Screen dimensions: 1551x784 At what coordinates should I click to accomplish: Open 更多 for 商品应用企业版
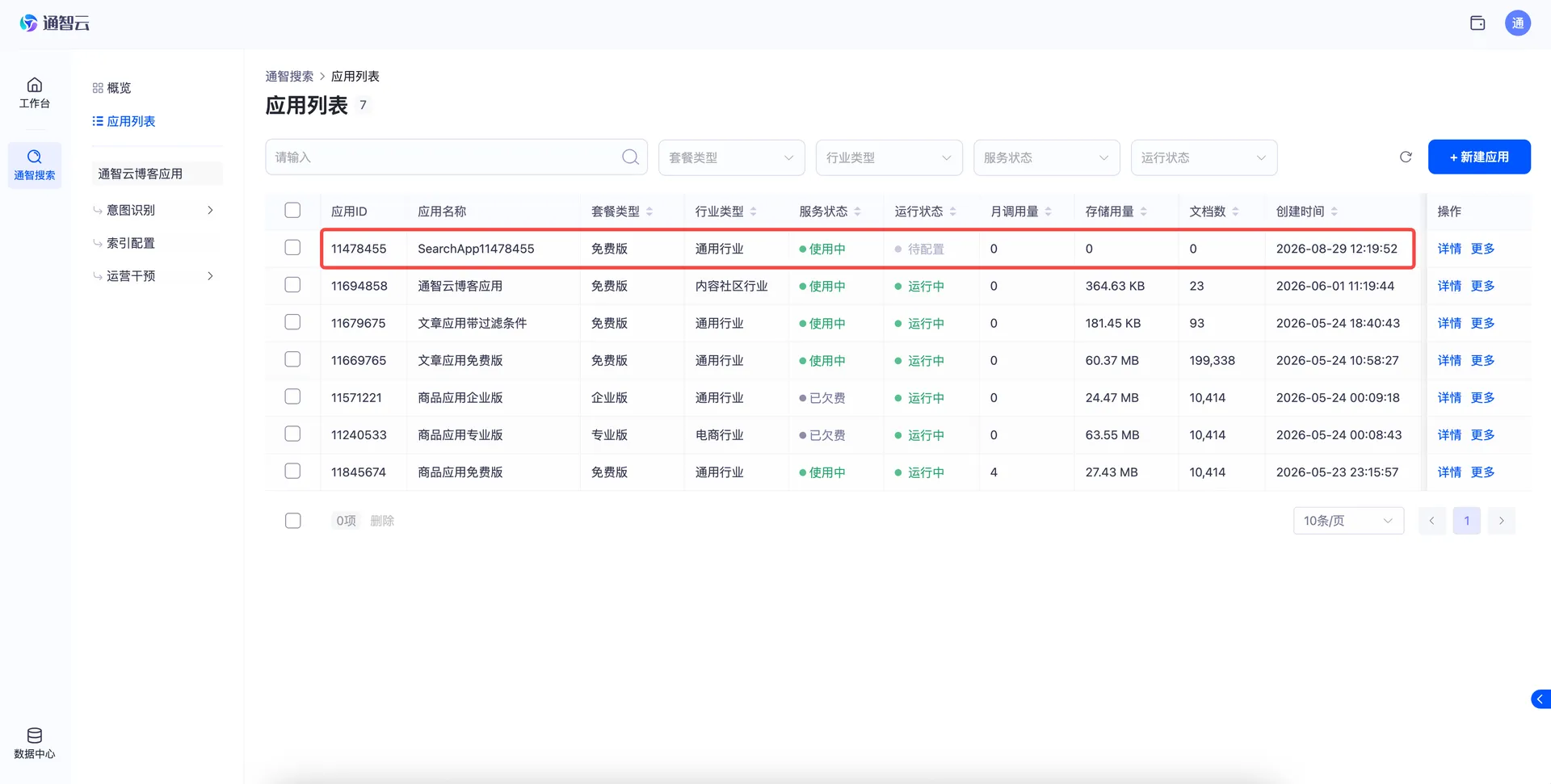[1482, 398]
